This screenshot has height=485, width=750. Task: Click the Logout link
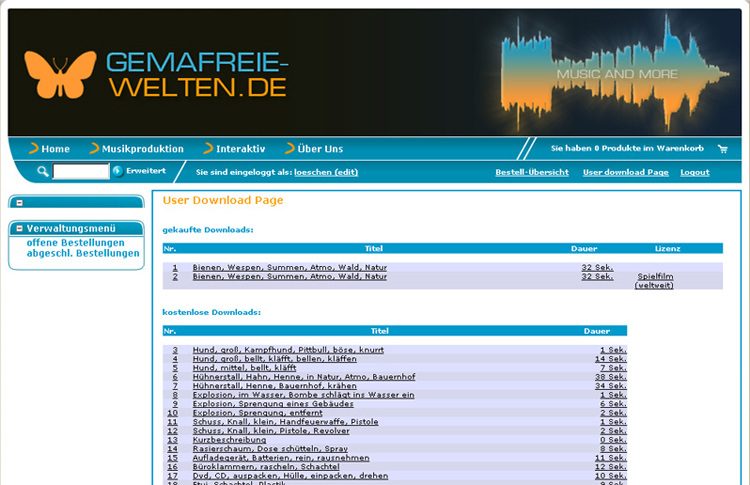click(x=694, y=172)
